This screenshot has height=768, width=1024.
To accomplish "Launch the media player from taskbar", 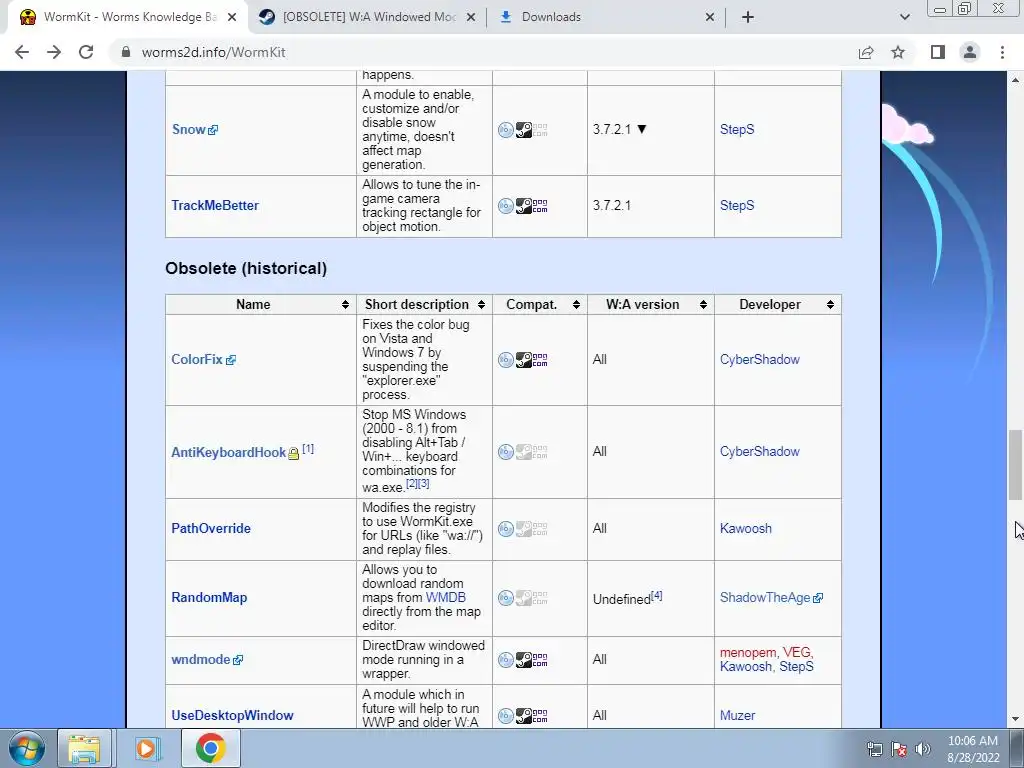I will click(x=147, y=748).
